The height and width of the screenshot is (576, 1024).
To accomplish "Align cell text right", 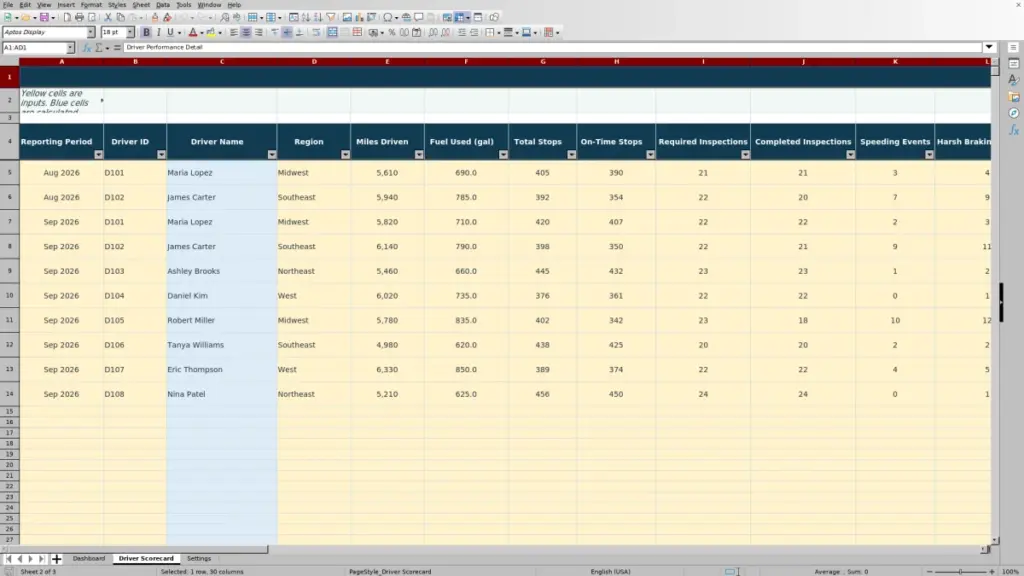I will tap(259, 32).
